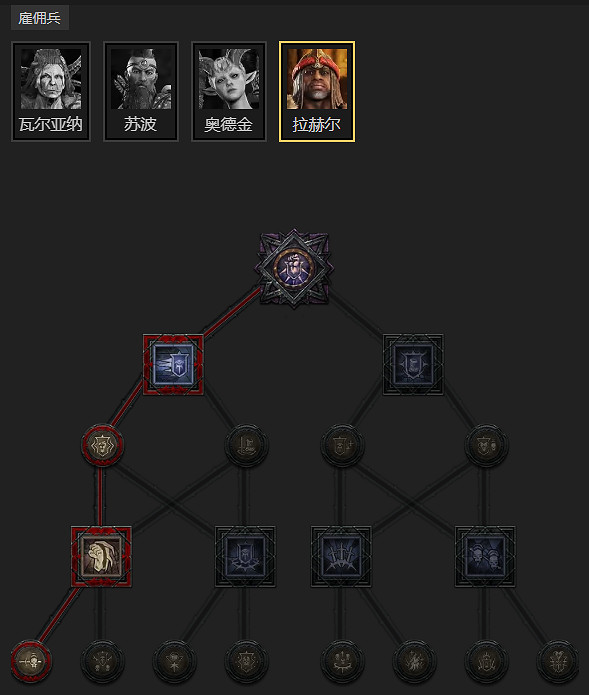Click the red-ringed skull crosshair passive node
Screen dimensions: 589x695
click(31, 661)
